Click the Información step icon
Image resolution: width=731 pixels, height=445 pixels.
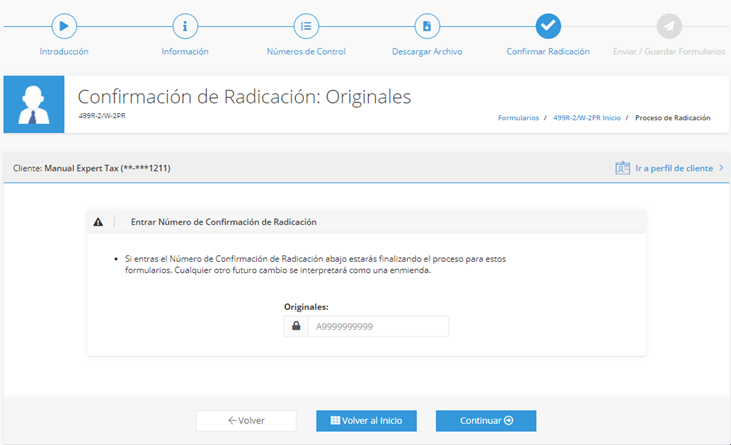tap(185, 26)
